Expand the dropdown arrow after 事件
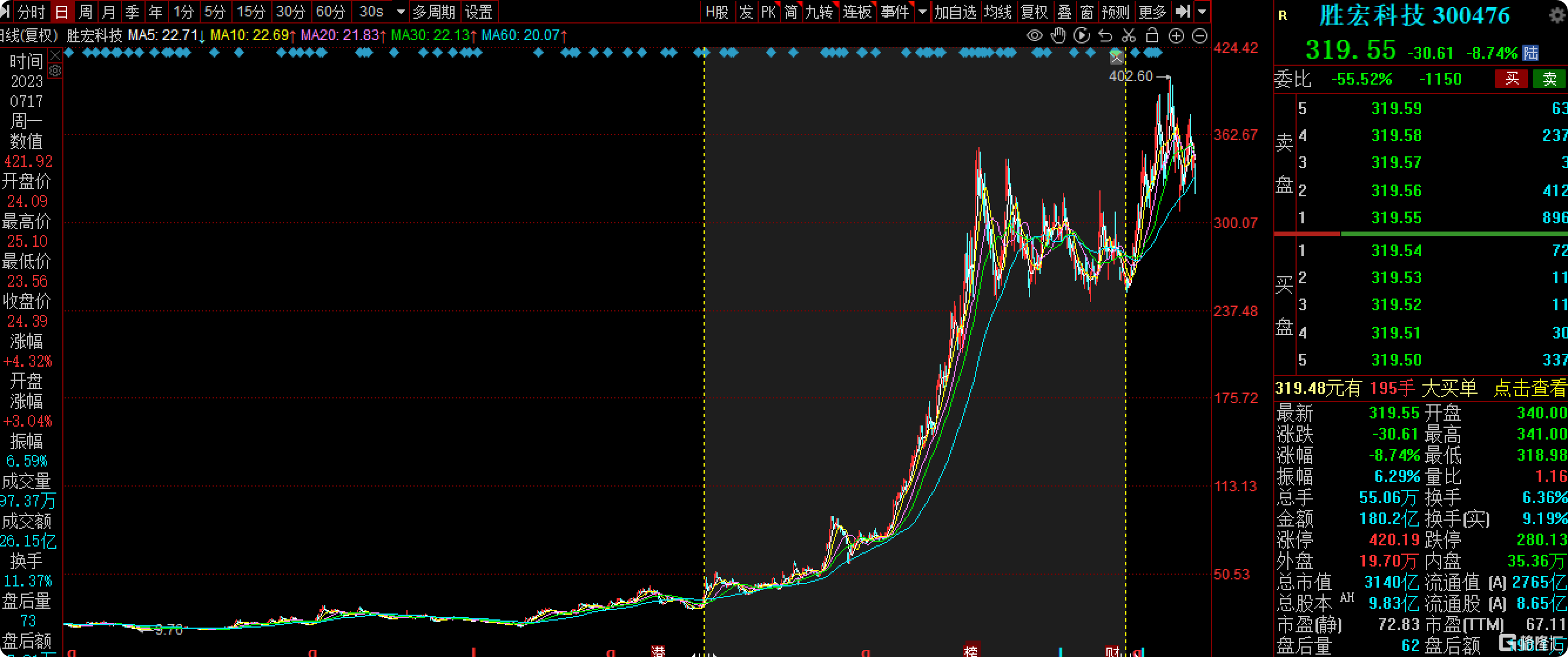This screenshot has width=1568, height=657. click(922, 12)
